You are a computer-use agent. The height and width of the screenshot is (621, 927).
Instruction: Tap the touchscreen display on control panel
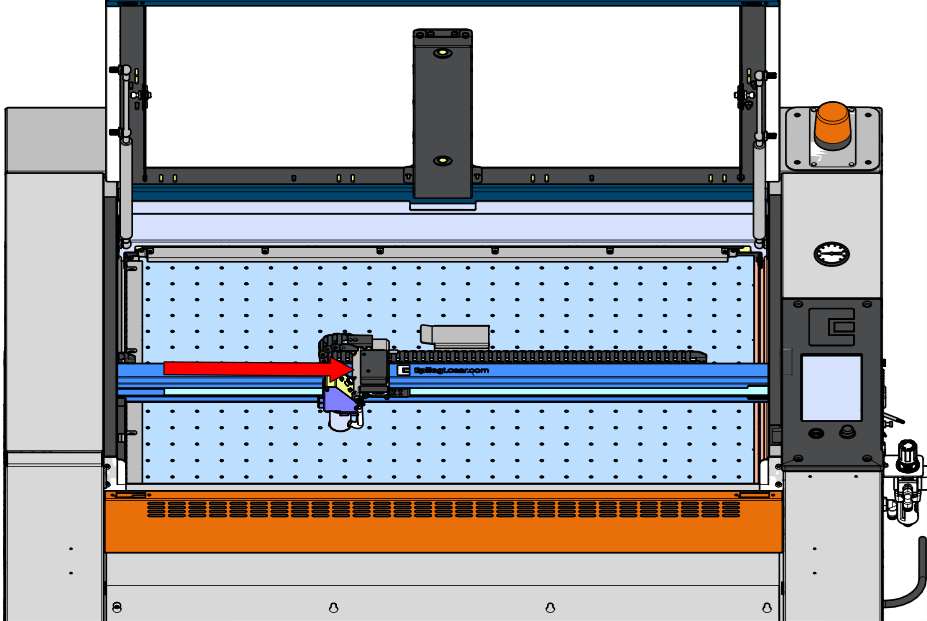point(830,387)
